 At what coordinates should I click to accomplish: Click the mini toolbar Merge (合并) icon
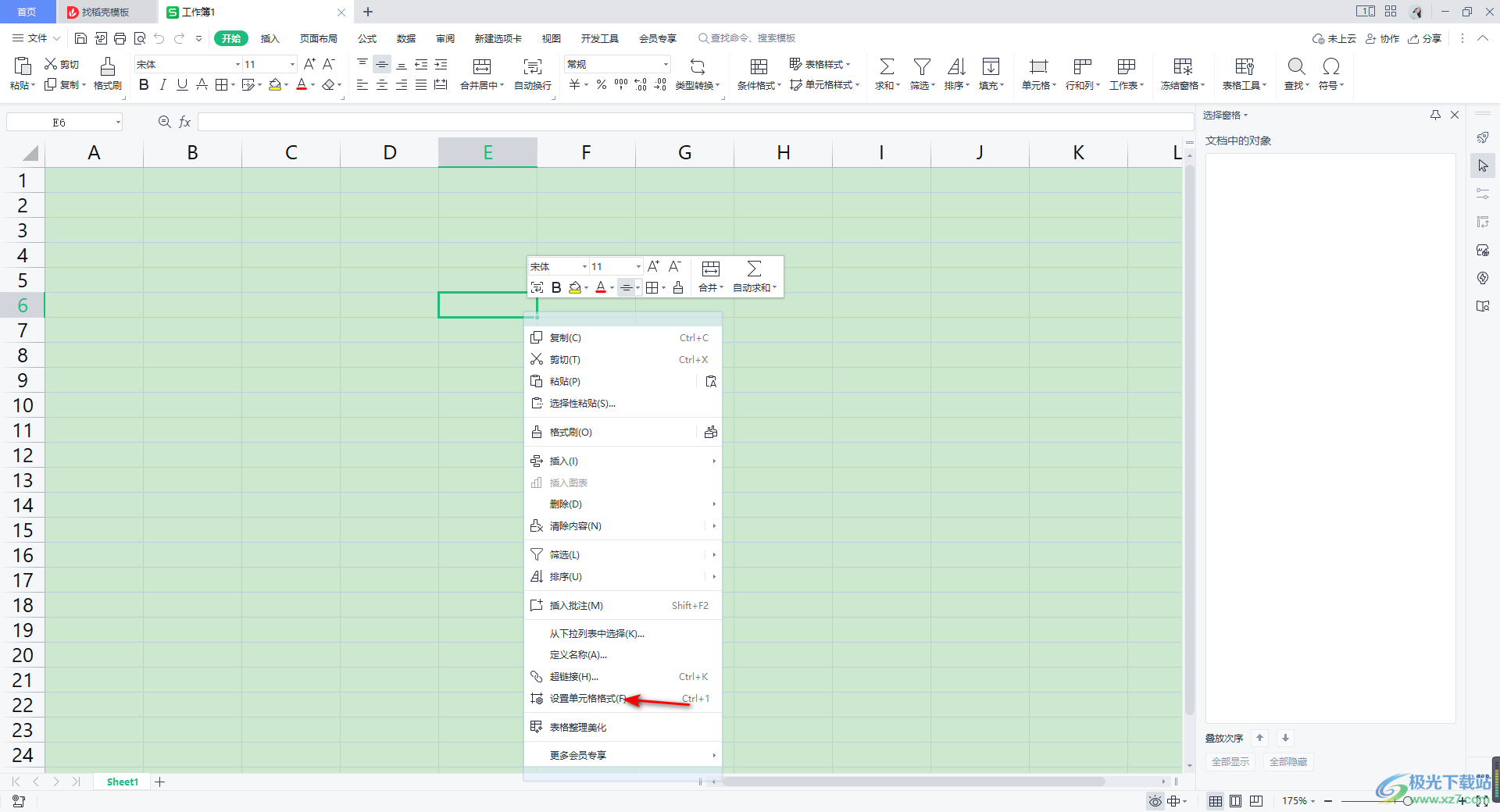tap(711, 269)
